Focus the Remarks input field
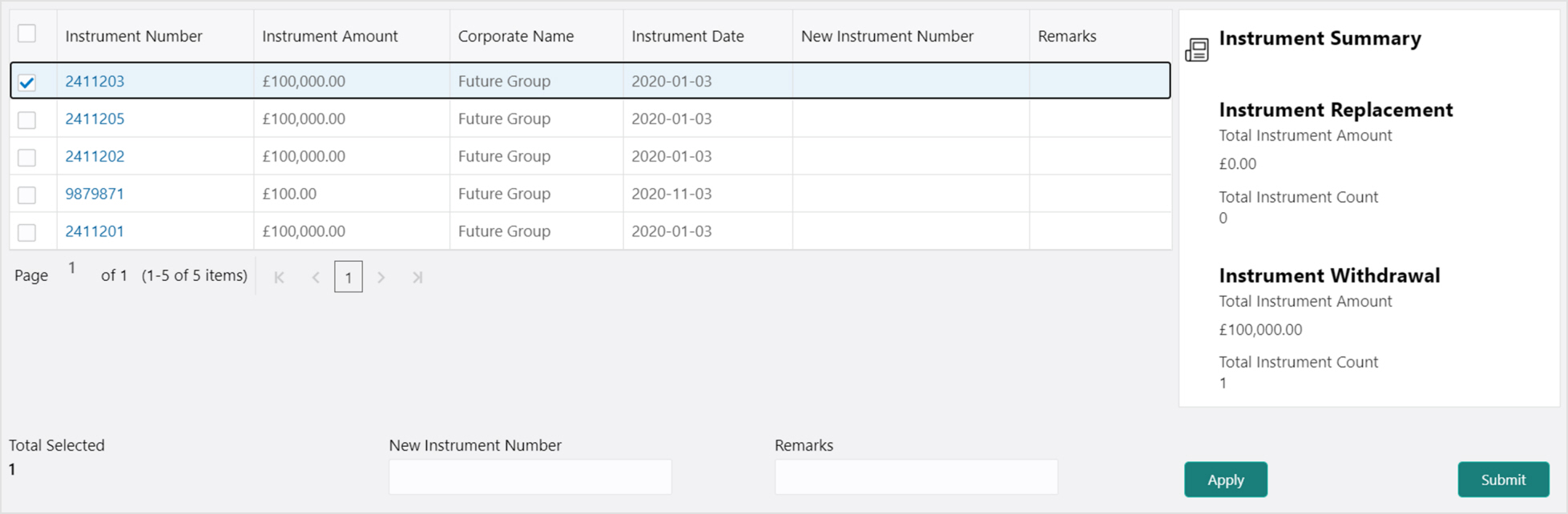This screenshot has height=514, width=1568. click(916, 477)
